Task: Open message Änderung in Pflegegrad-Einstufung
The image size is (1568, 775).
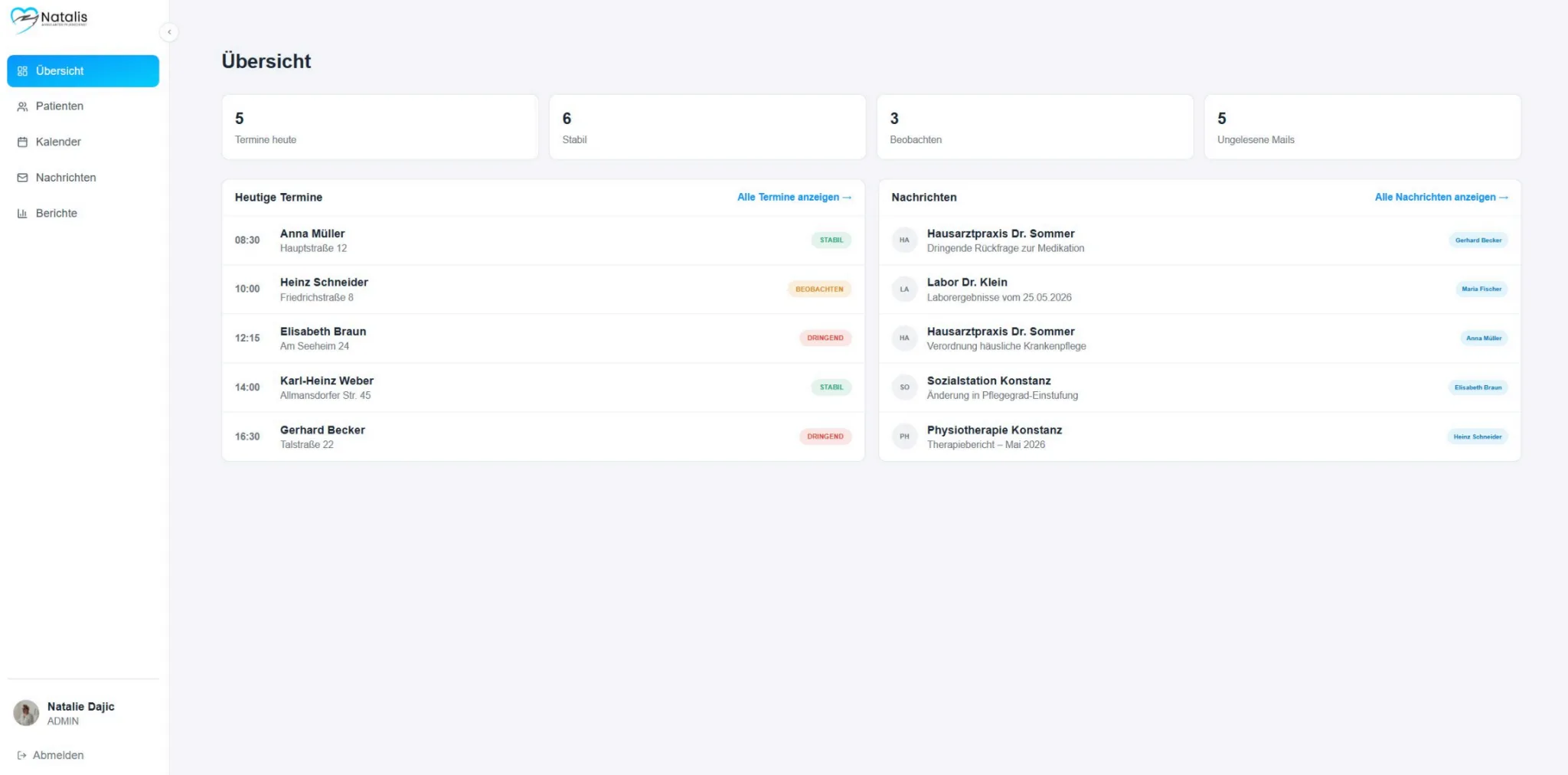Action: click(1002, 396)
